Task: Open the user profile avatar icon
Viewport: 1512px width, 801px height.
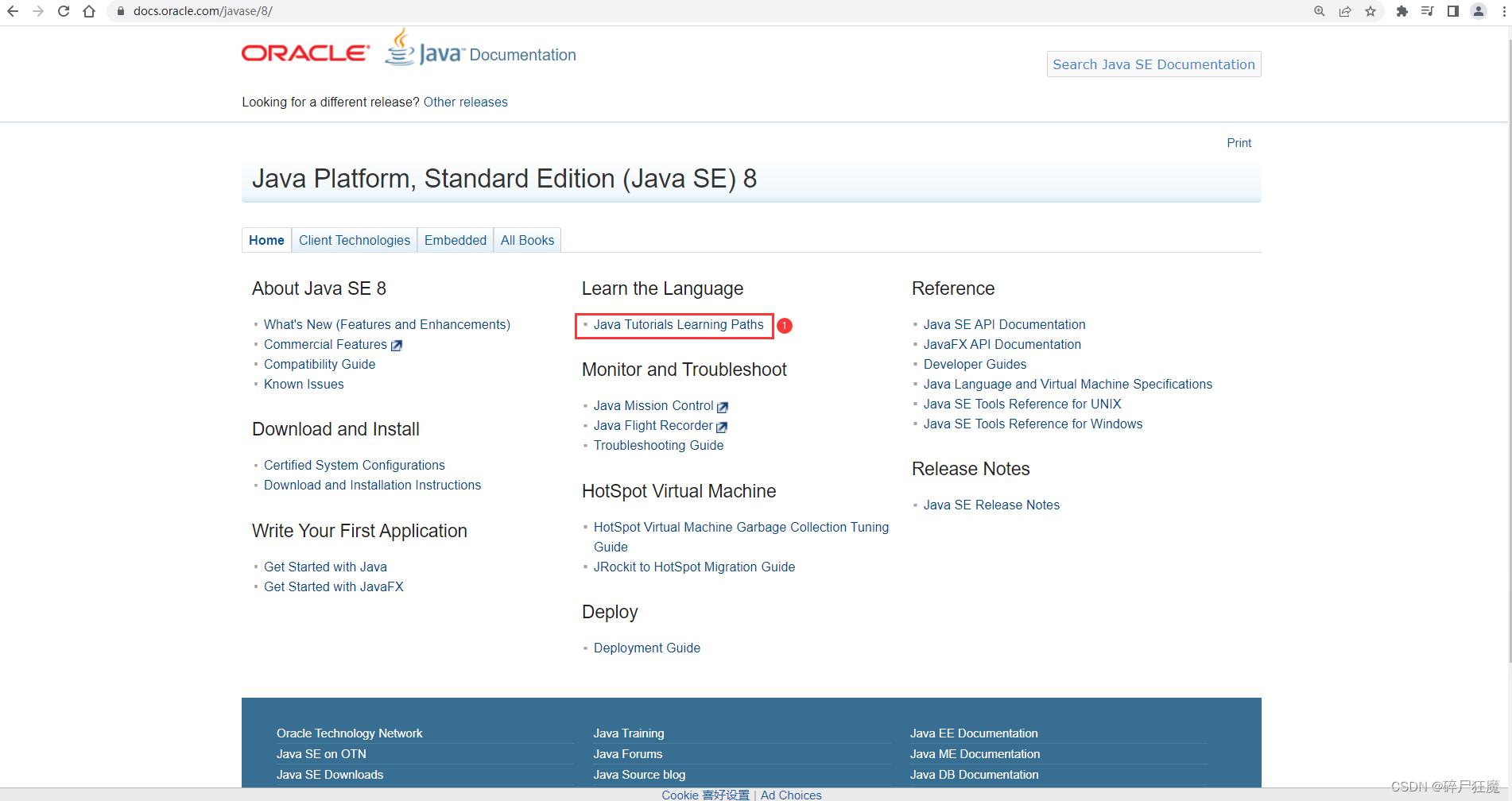Action: click(x=1479, y=11)
